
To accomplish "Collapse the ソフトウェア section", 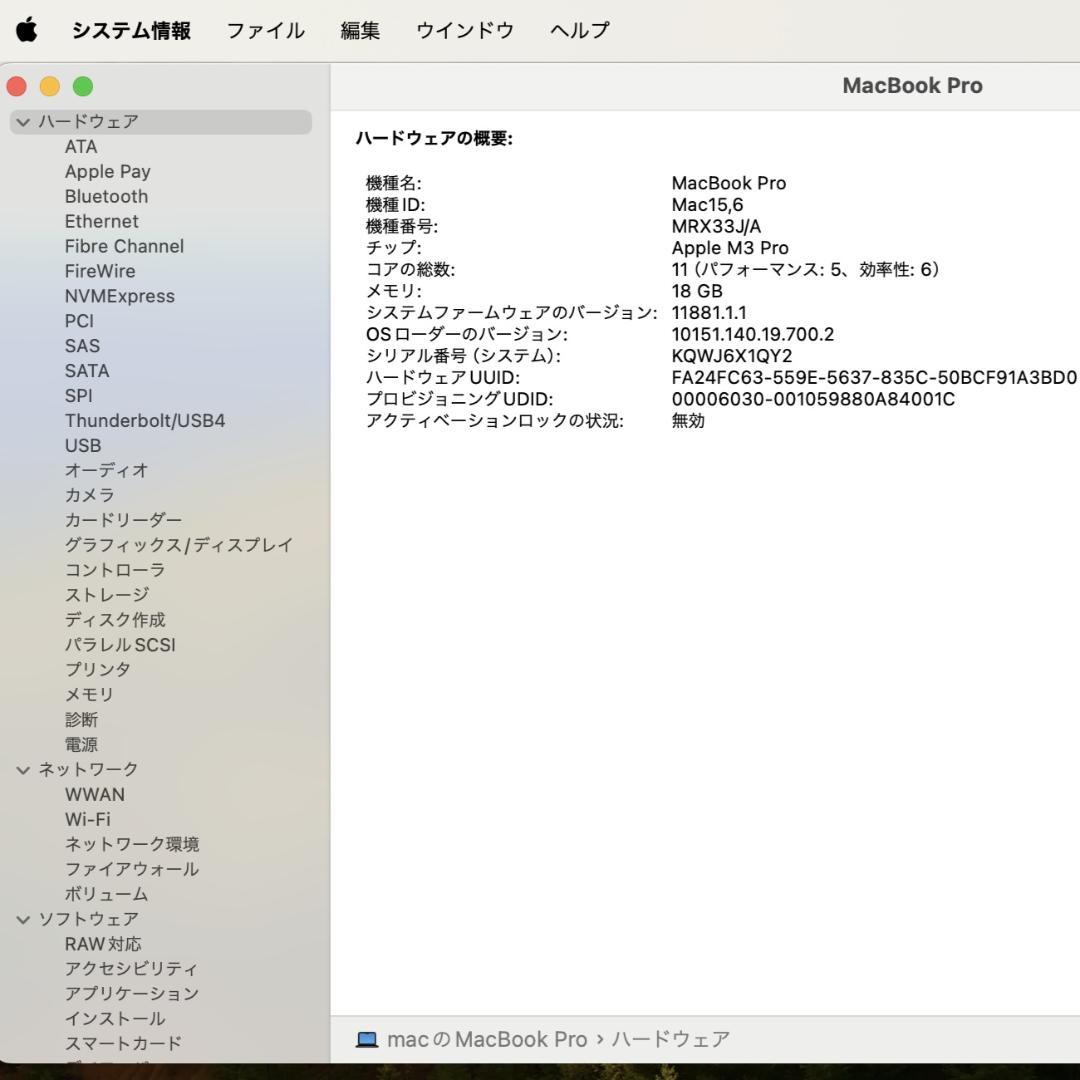I will [x=22, y=918].
